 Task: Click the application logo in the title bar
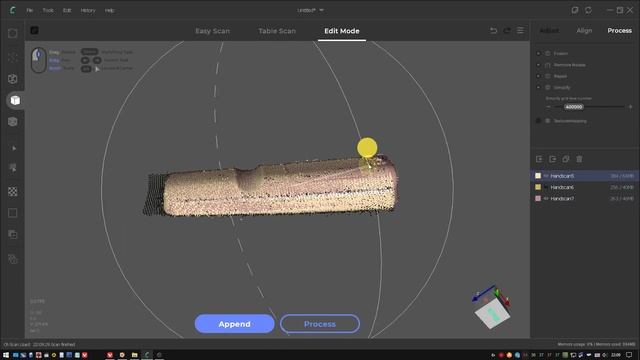(12, 10)
